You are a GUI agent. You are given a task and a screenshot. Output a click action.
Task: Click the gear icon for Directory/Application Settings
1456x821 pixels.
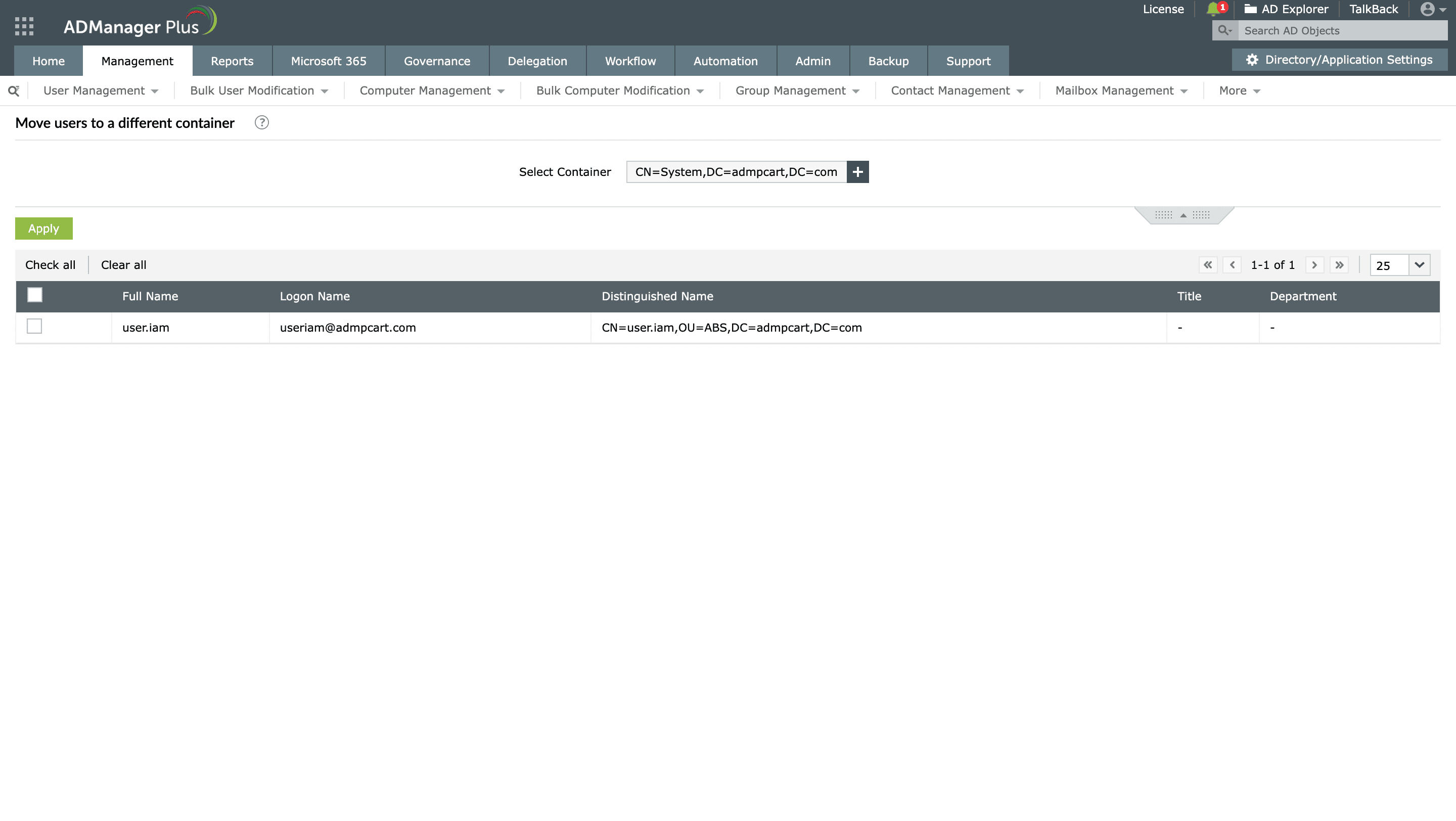[x=1252, y=60]
